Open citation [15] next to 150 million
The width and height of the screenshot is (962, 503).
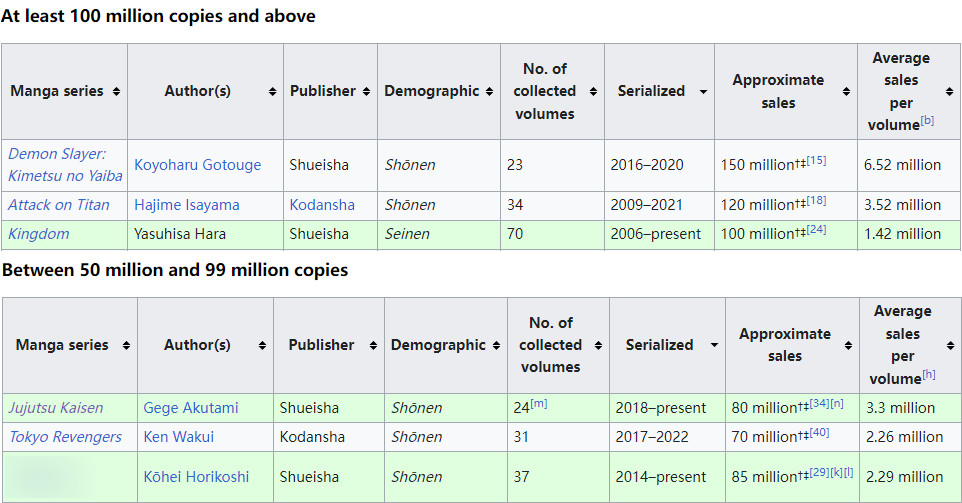tap(816, 161)
